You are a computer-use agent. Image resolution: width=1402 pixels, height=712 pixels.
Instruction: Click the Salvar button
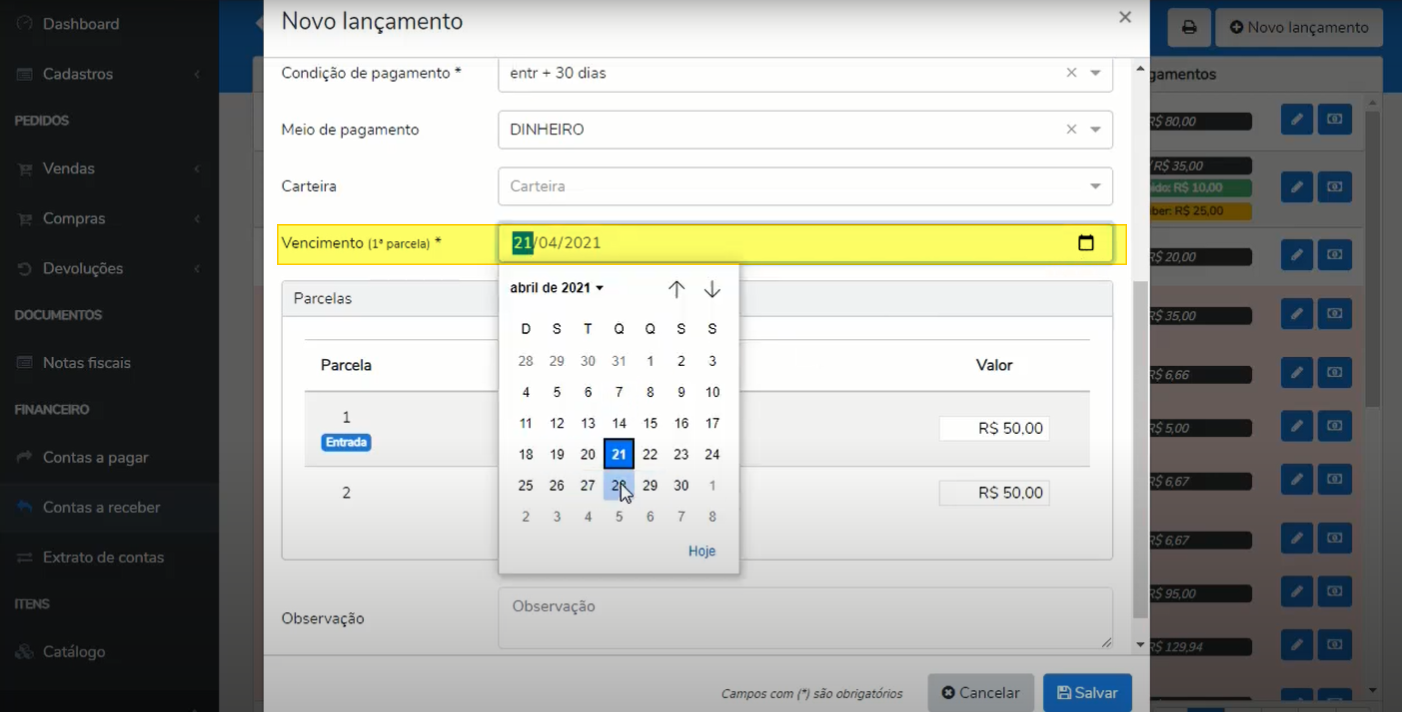[x=1088, y=693]
